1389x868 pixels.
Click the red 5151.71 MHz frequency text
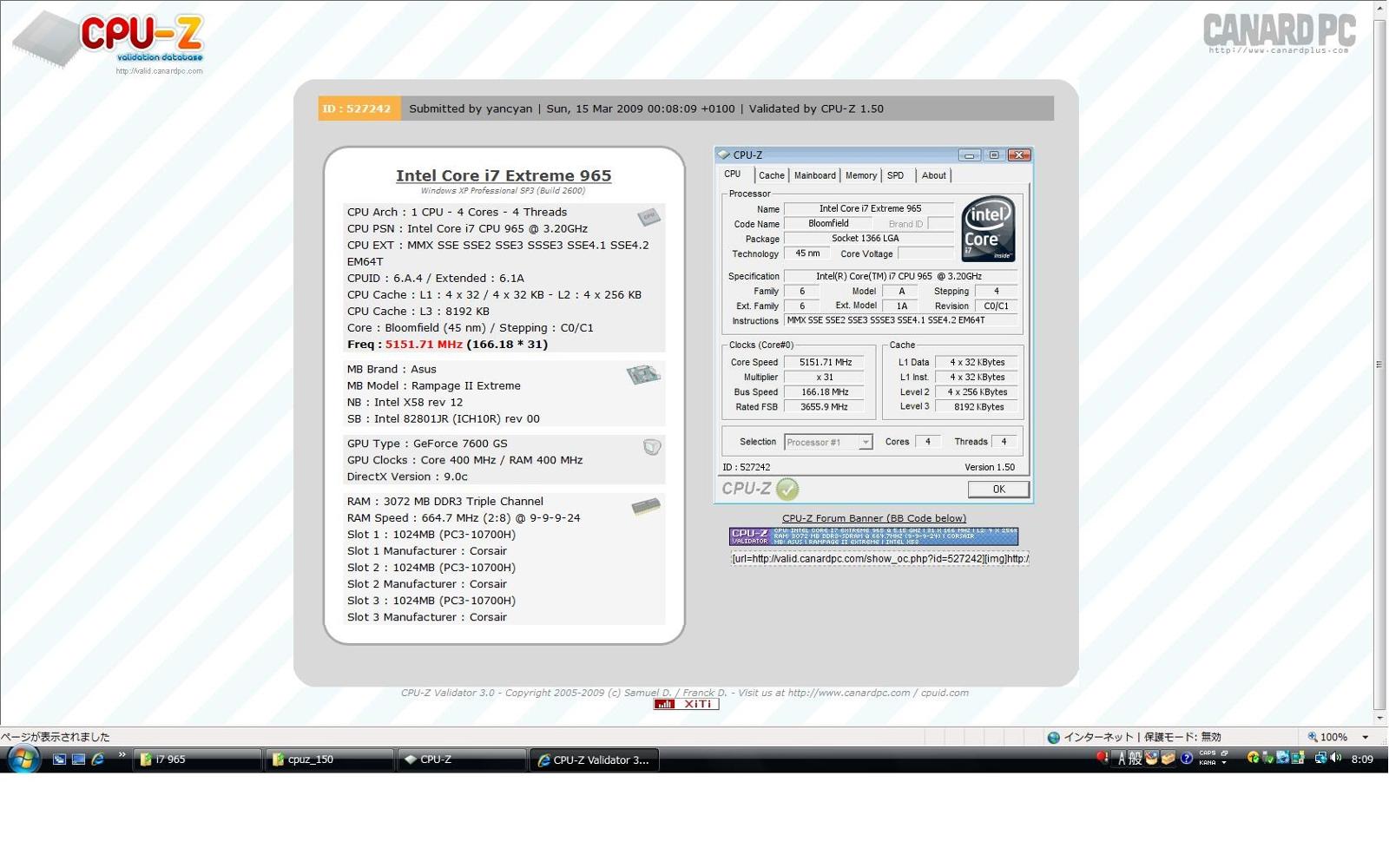[x=424, y=345]
